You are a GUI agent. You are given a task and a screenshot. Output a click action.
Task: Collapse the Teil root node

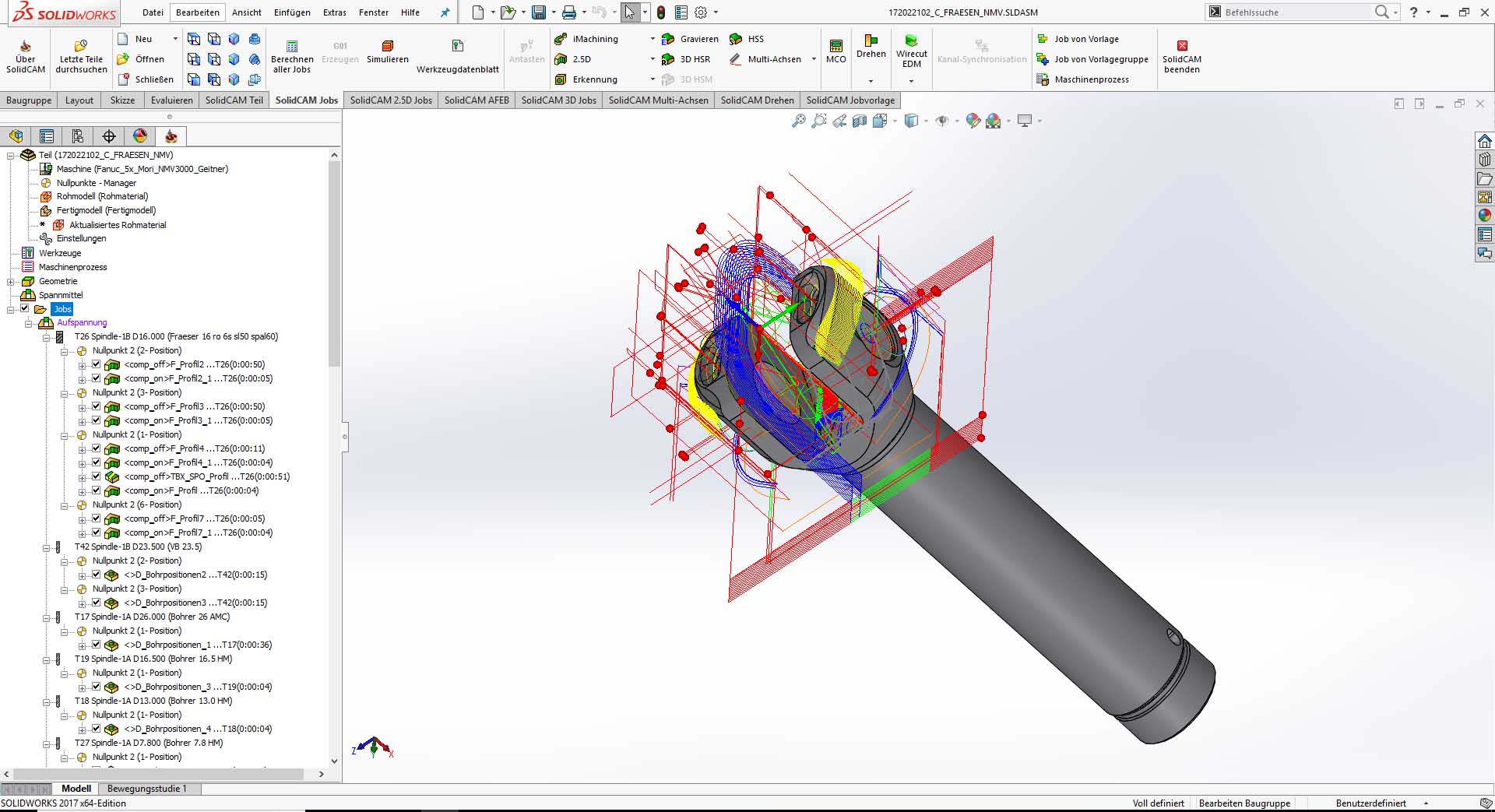tap(11, 155)
